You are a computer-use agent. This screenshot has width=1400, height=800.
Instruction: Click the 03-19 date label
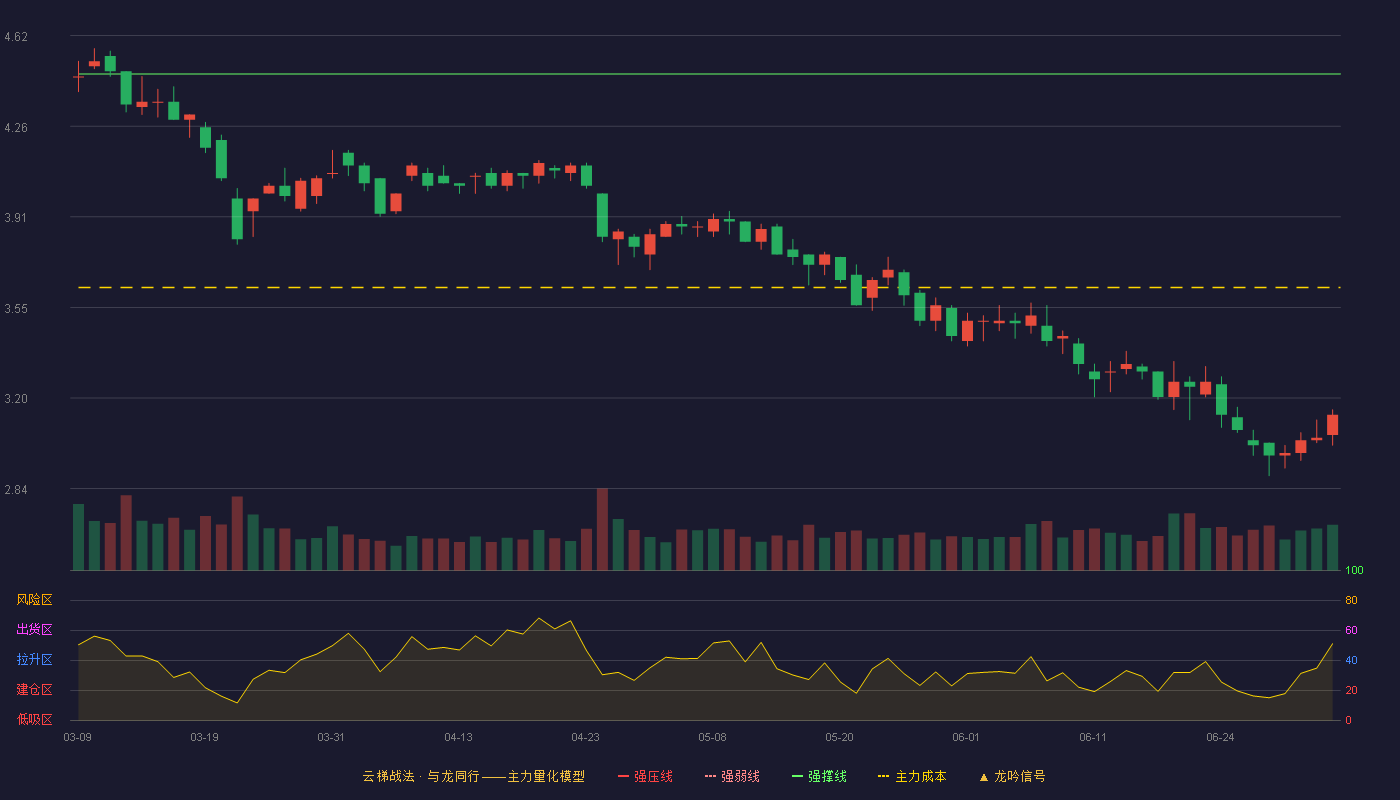[x=204, y=737]
